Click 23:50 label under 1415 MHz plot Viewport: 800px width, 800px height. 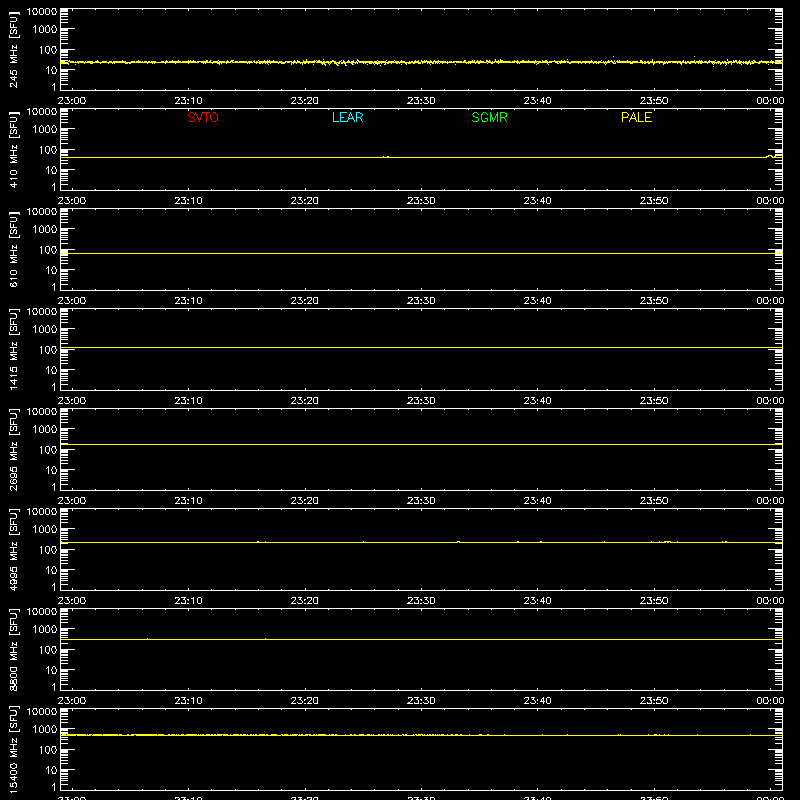pos(654,401)
